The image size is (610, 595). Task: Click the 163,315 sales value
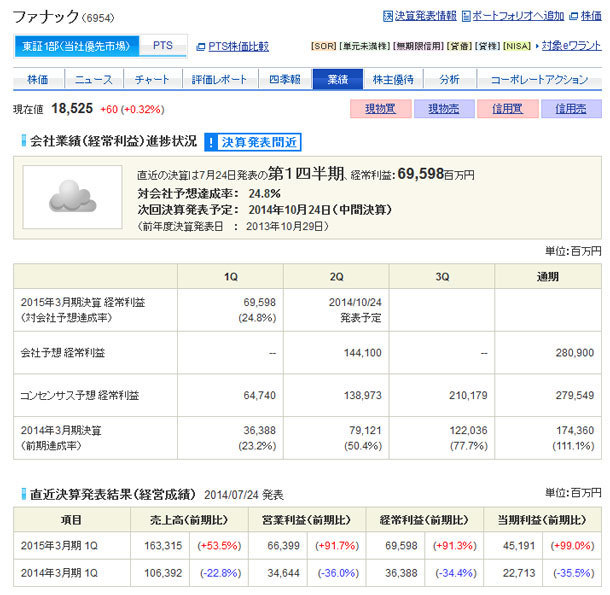pos(163,546)
